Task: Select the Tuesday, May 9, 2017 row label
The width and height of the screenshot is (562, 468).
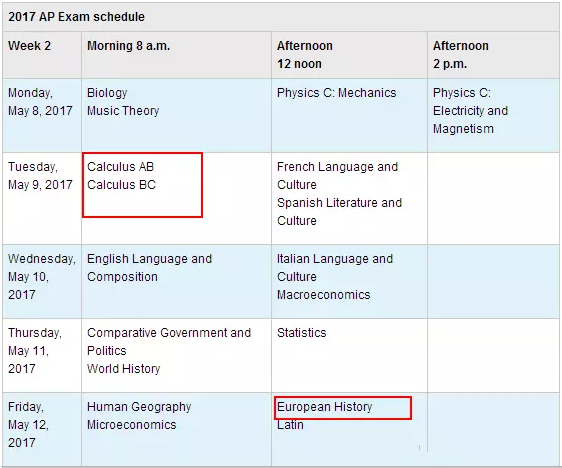Action: click(x=40, y=176)
